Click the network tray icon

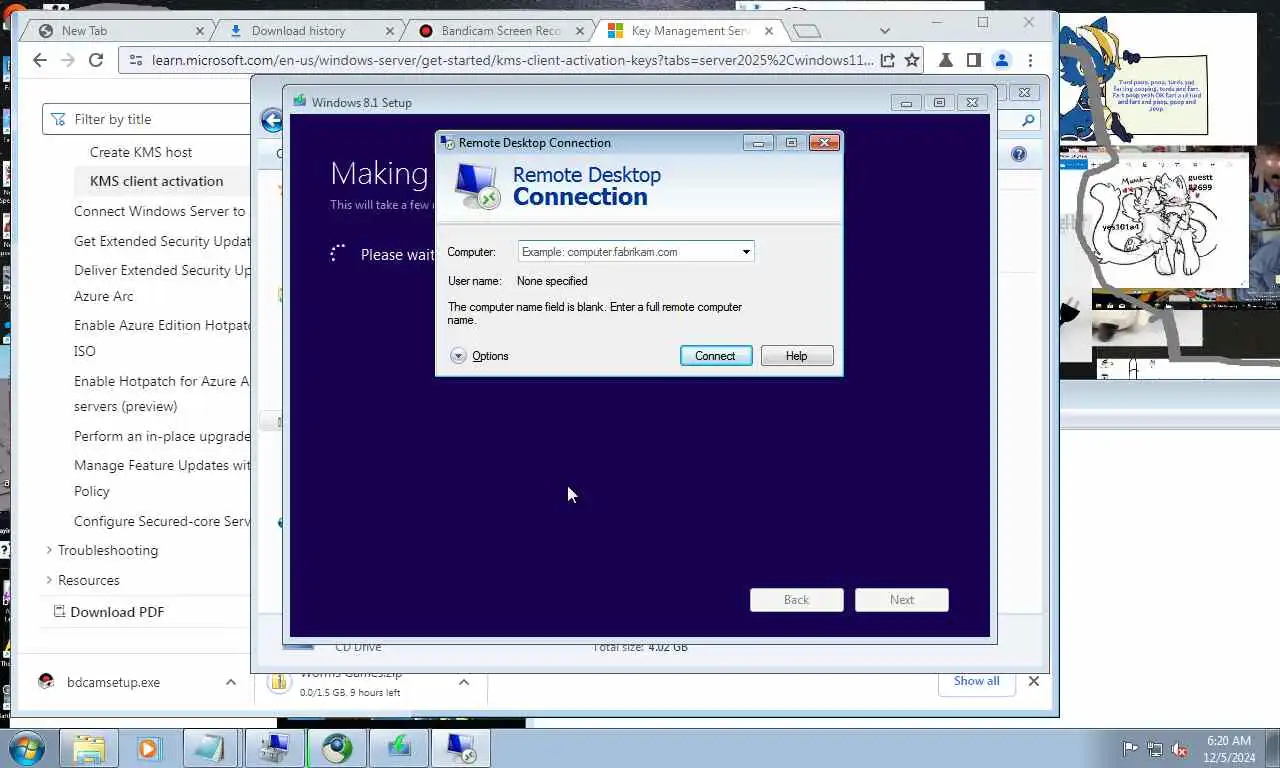(x=1155, y=749)
